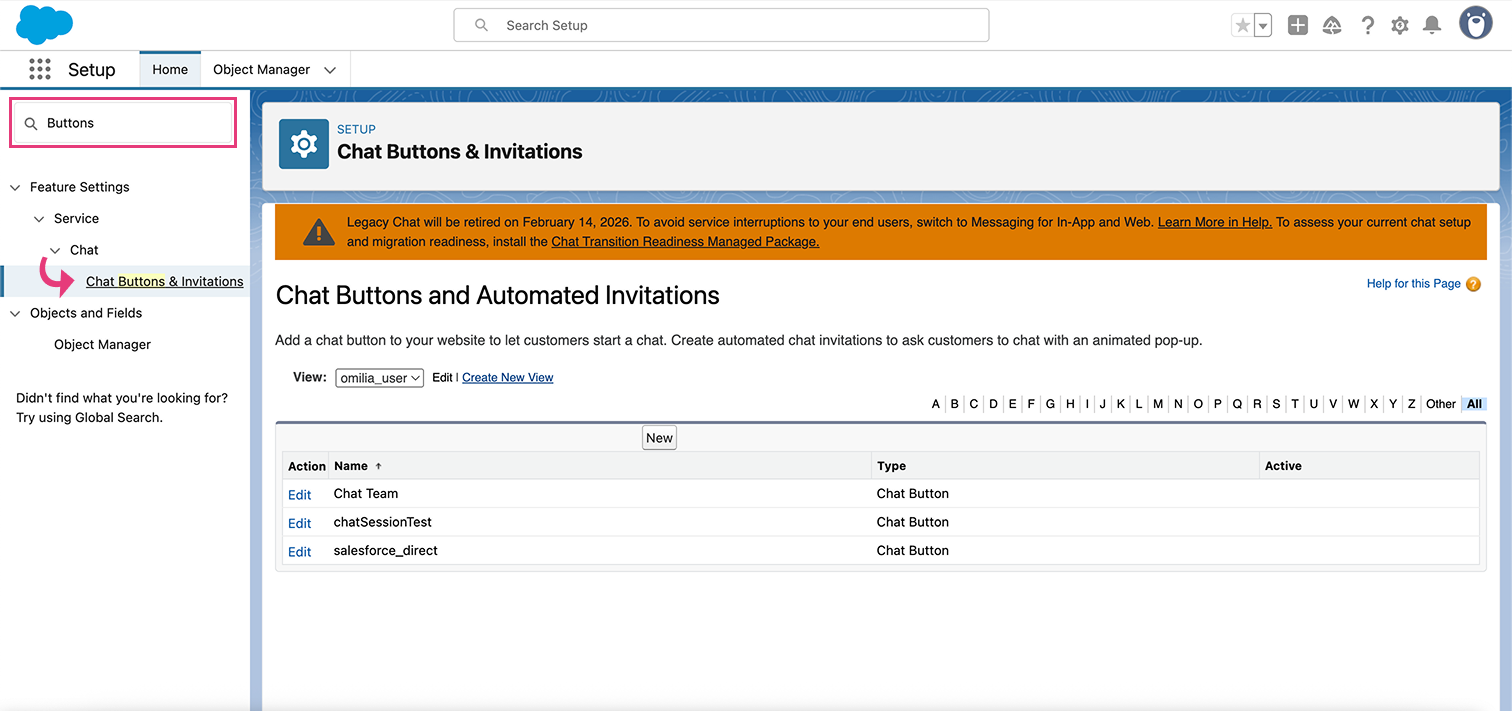Open the App Launcher grid icon

click(40, 69)
